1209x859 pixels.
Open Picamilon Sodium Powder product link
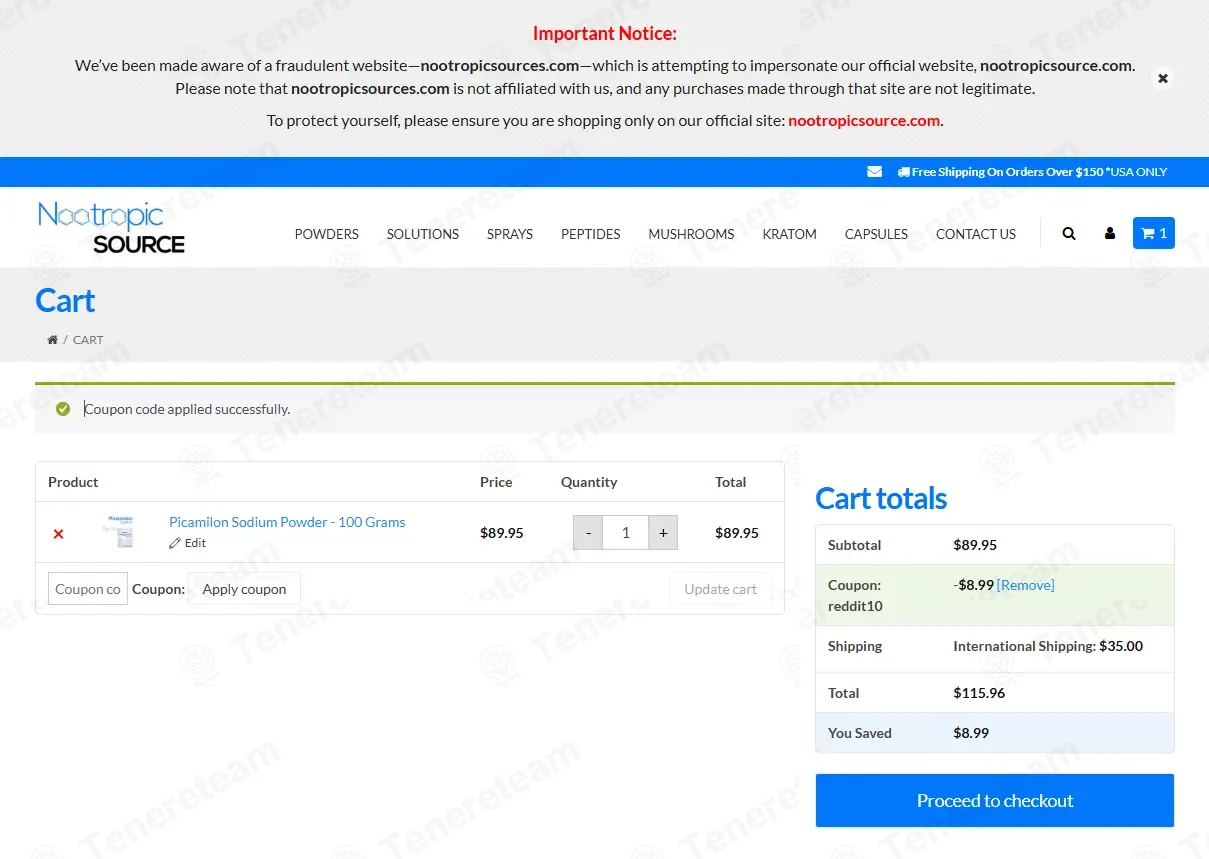click(287, 522)
